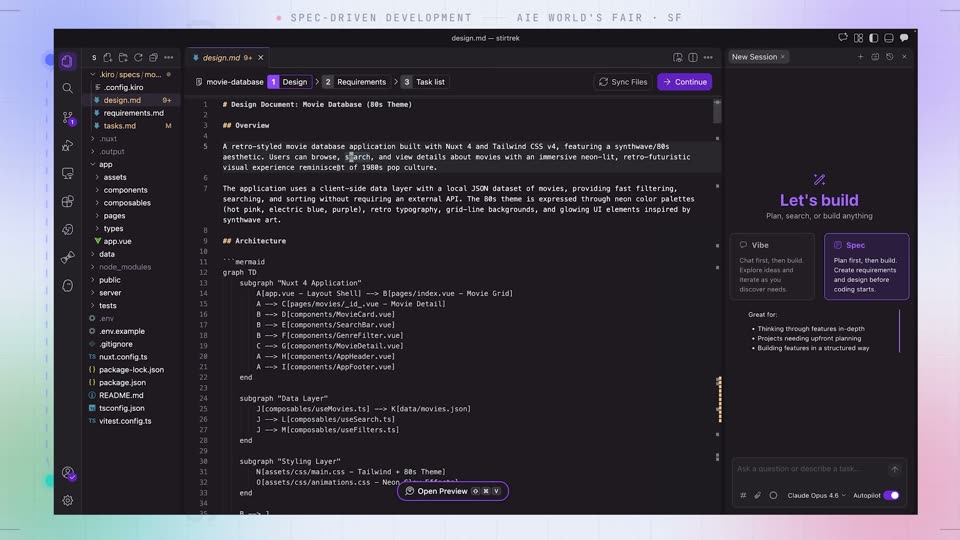Click the Sync Files button

623,82
